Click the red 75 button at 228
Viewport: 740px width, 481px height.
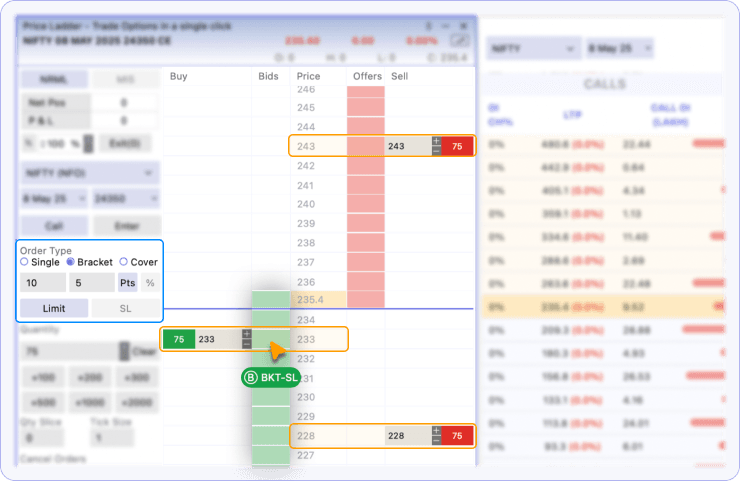(x=457, y=436)
